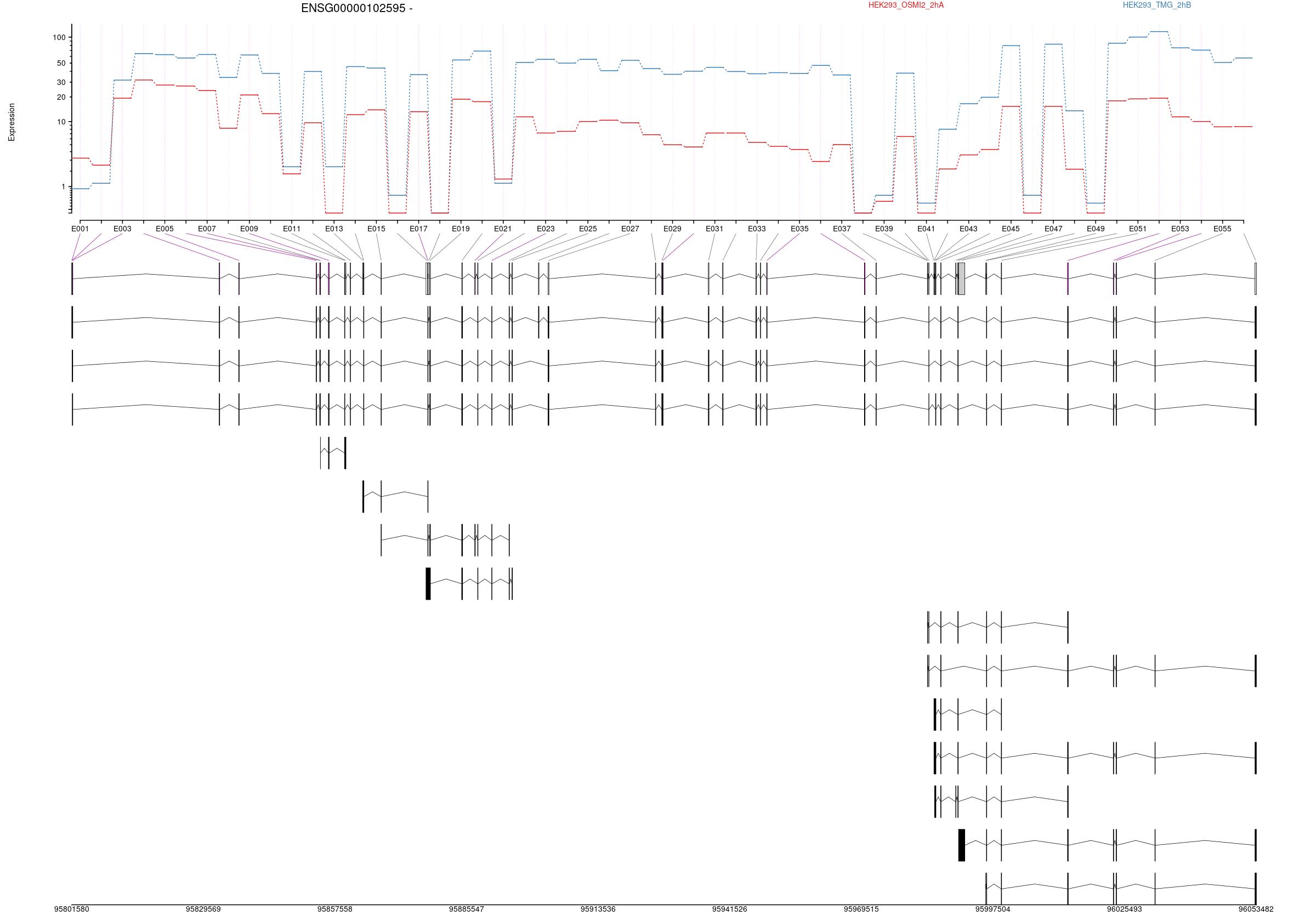Click the large gray exon box in gene model
The width and height of the screenshot is (1316, 921).
(x=961, y=278)
